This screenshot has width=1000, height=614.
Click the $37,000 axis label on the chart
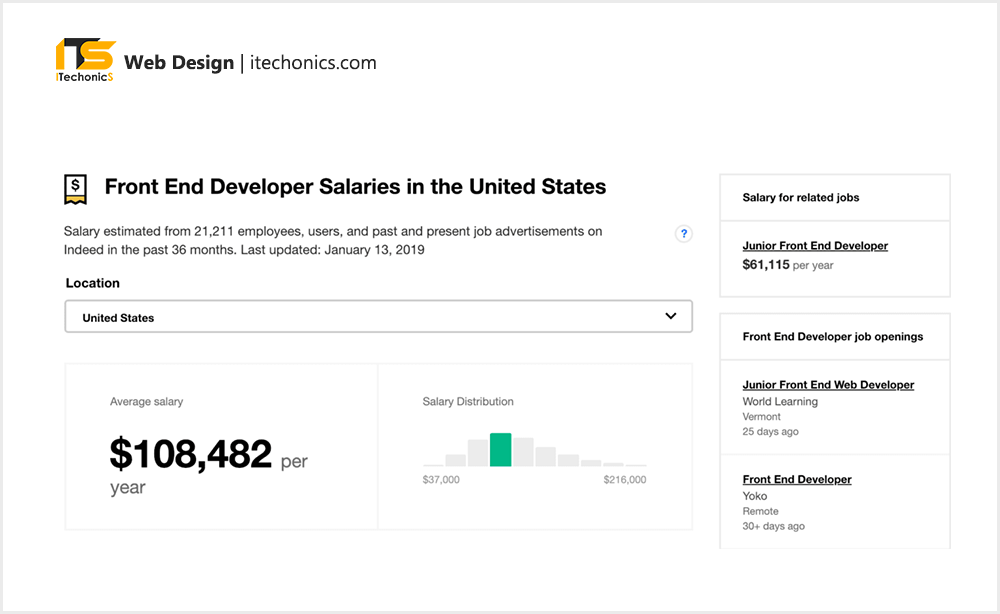pos(442,479)
